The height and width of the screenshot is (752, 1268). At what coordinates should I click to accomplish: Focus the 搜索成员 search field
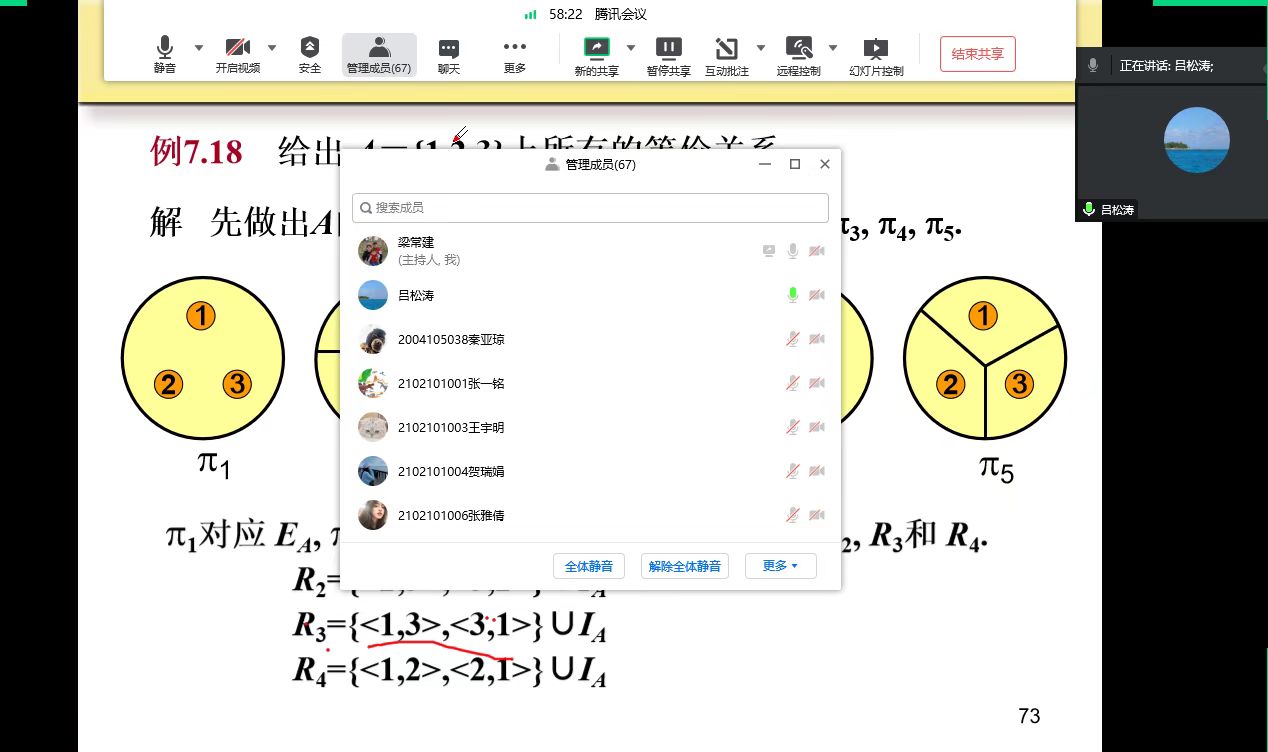(590, 208)
